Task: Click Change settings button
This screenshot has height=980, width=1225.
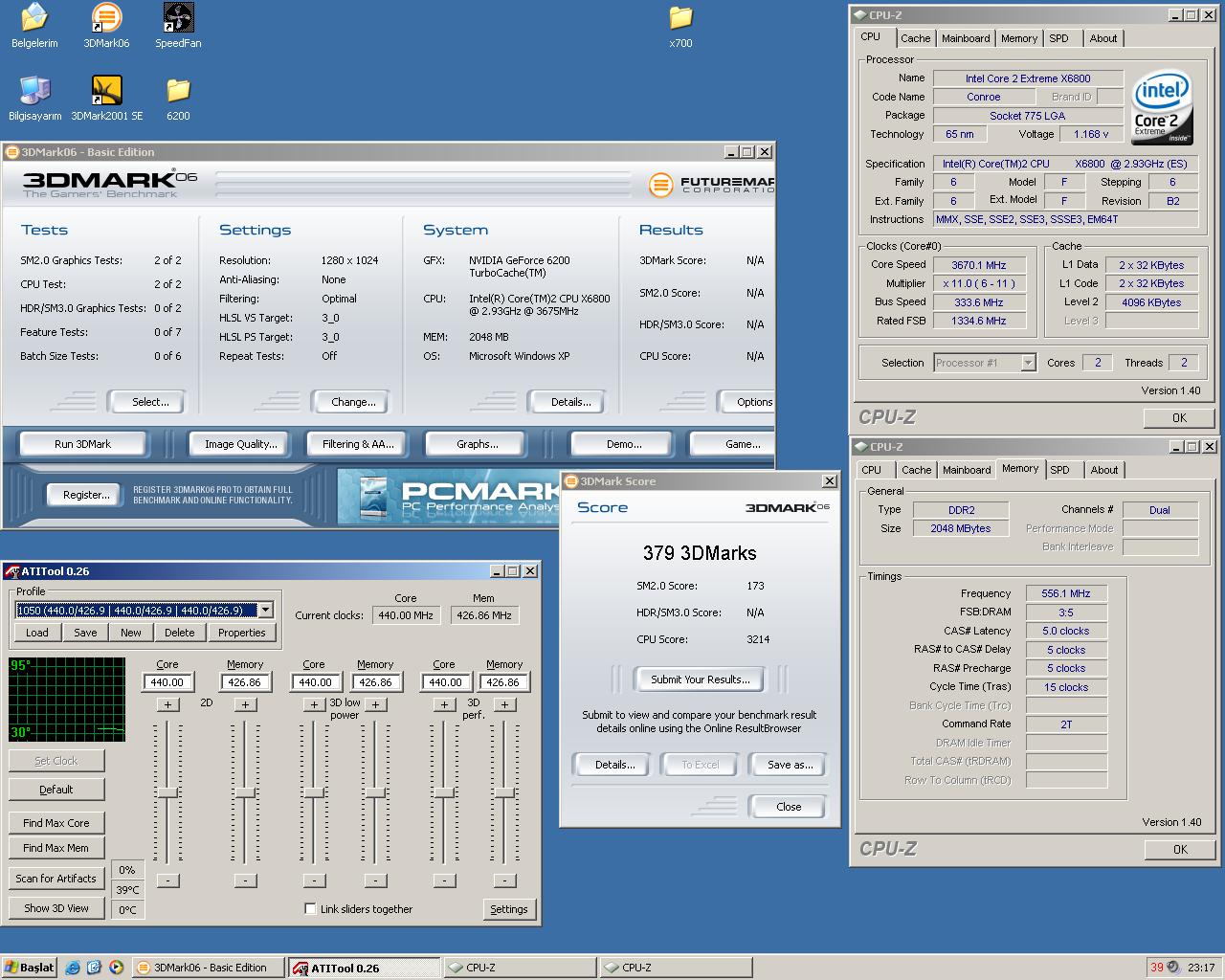Action: click(353, 402)
